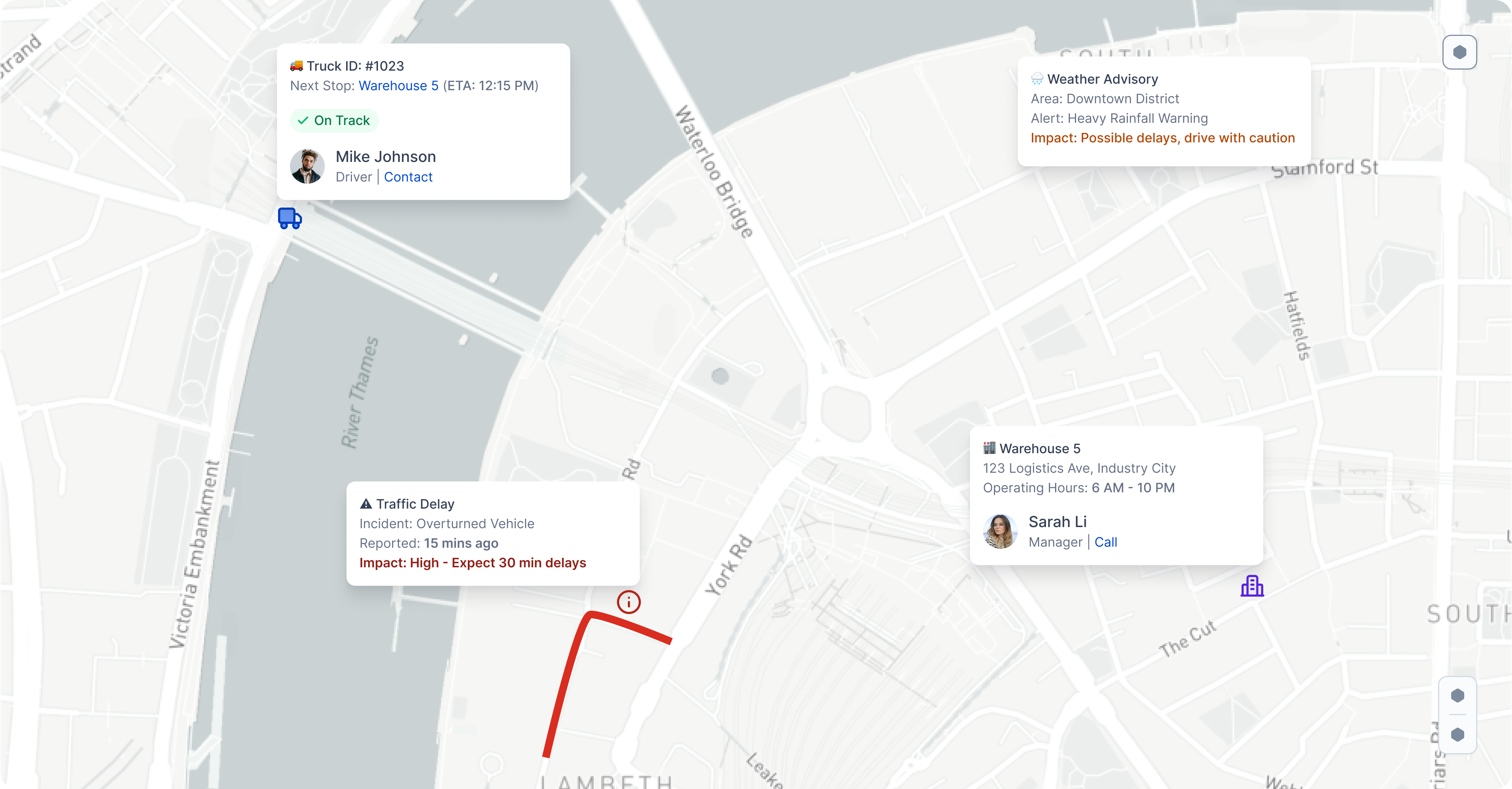The height and width of the screenshot is (789, 1512).
Task: Click the rain cloud Weather Advisory icon
Action: (x=1037, y=79)
